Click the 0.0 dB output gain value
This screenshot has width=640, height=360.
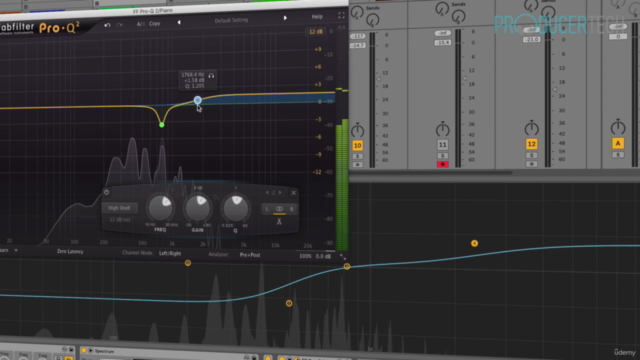323,256
